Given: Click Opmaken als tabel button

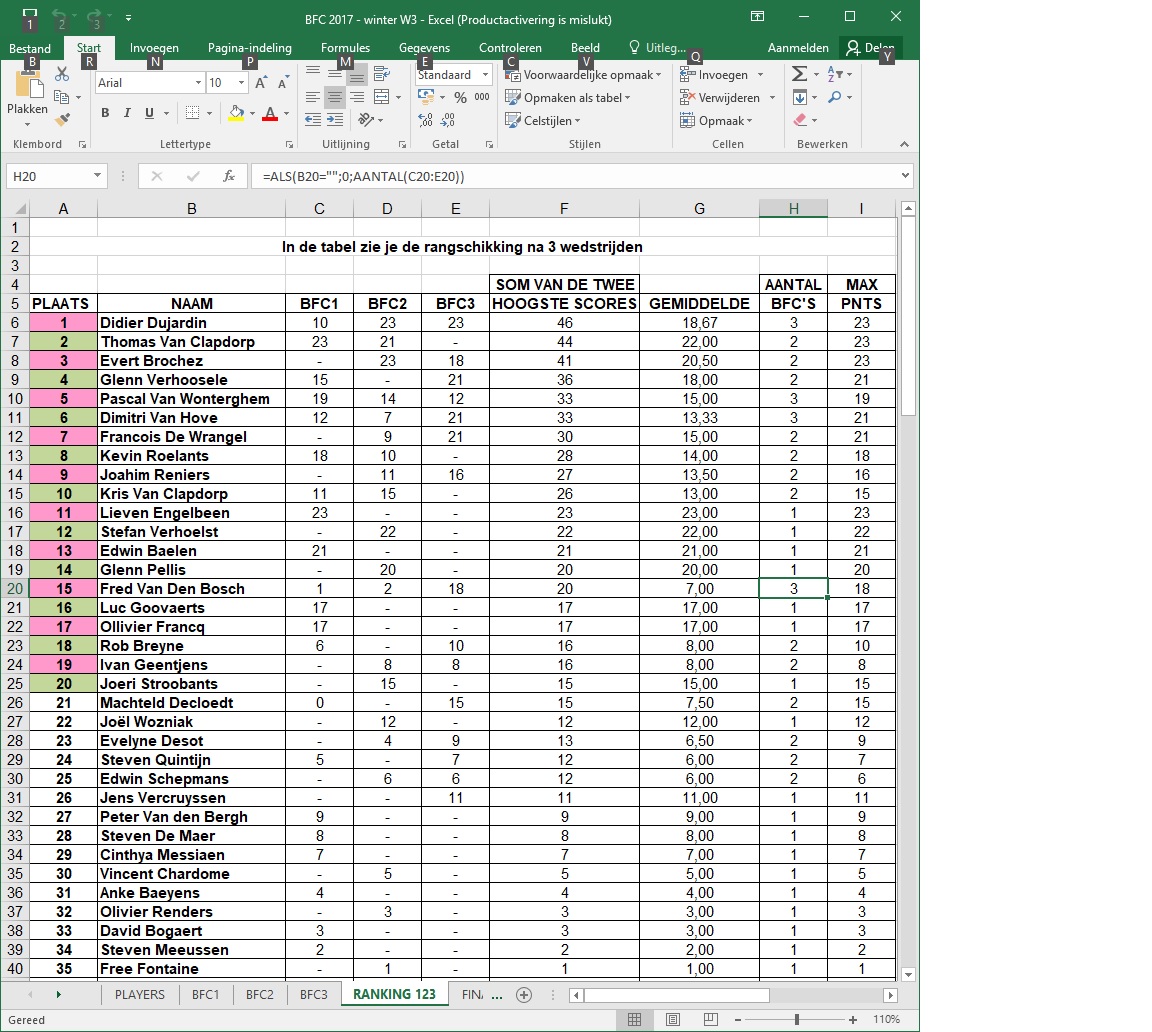Looking at the screenshot, I should (x=569, y=98).
